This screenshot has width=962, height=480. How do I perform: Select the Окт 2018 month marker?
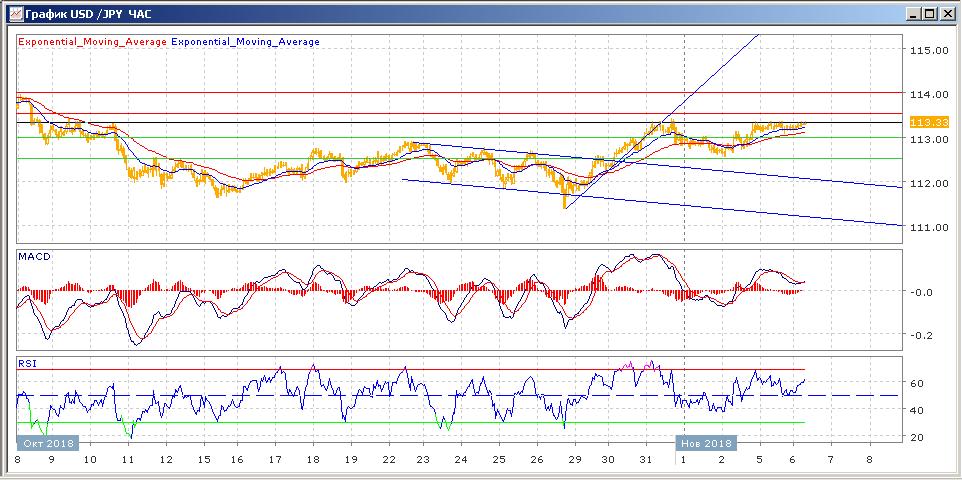click(48, 443)
